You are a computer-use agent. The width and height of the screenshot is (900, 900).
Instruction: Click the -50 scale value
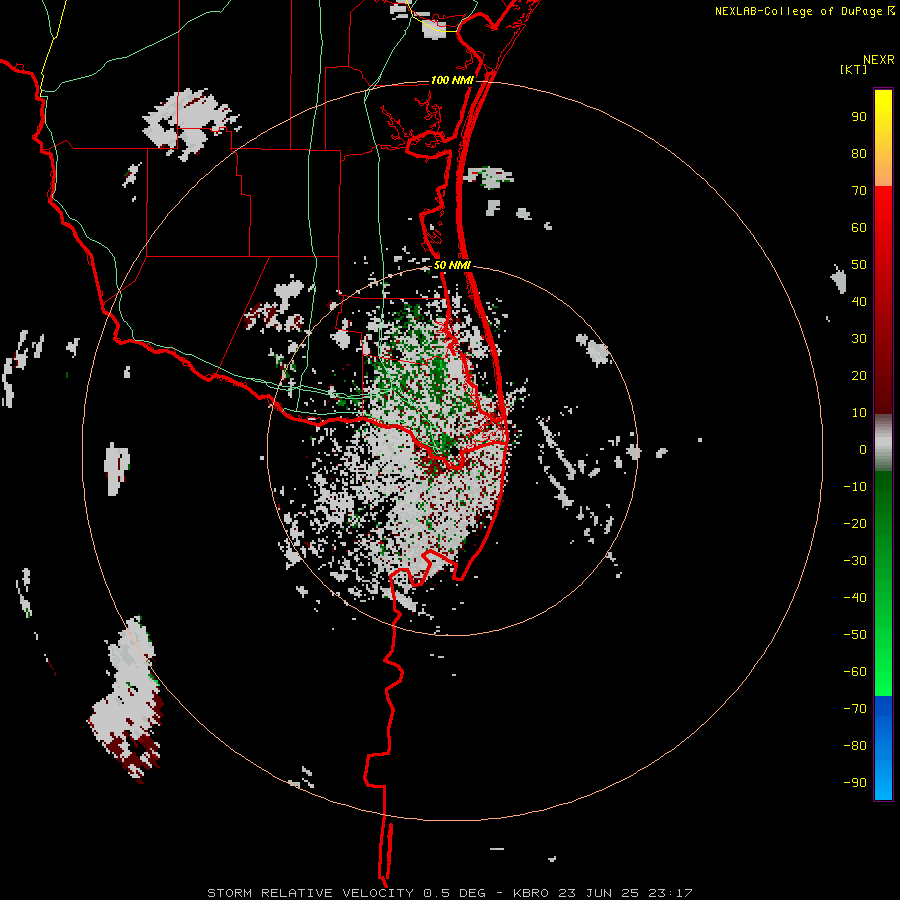tap(855, 635)
